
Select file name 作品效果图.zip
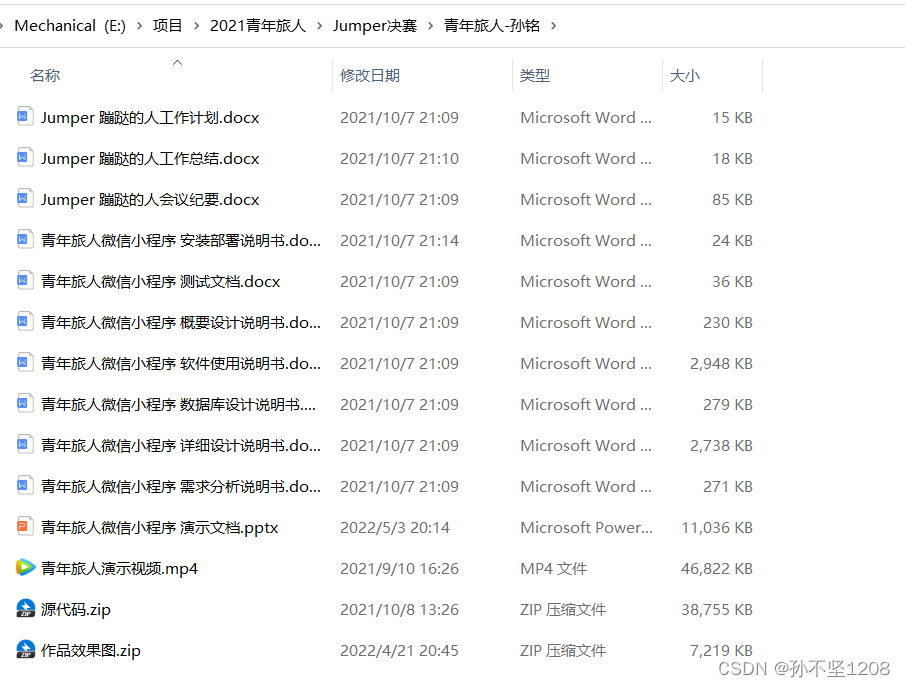tap(91, 651)
